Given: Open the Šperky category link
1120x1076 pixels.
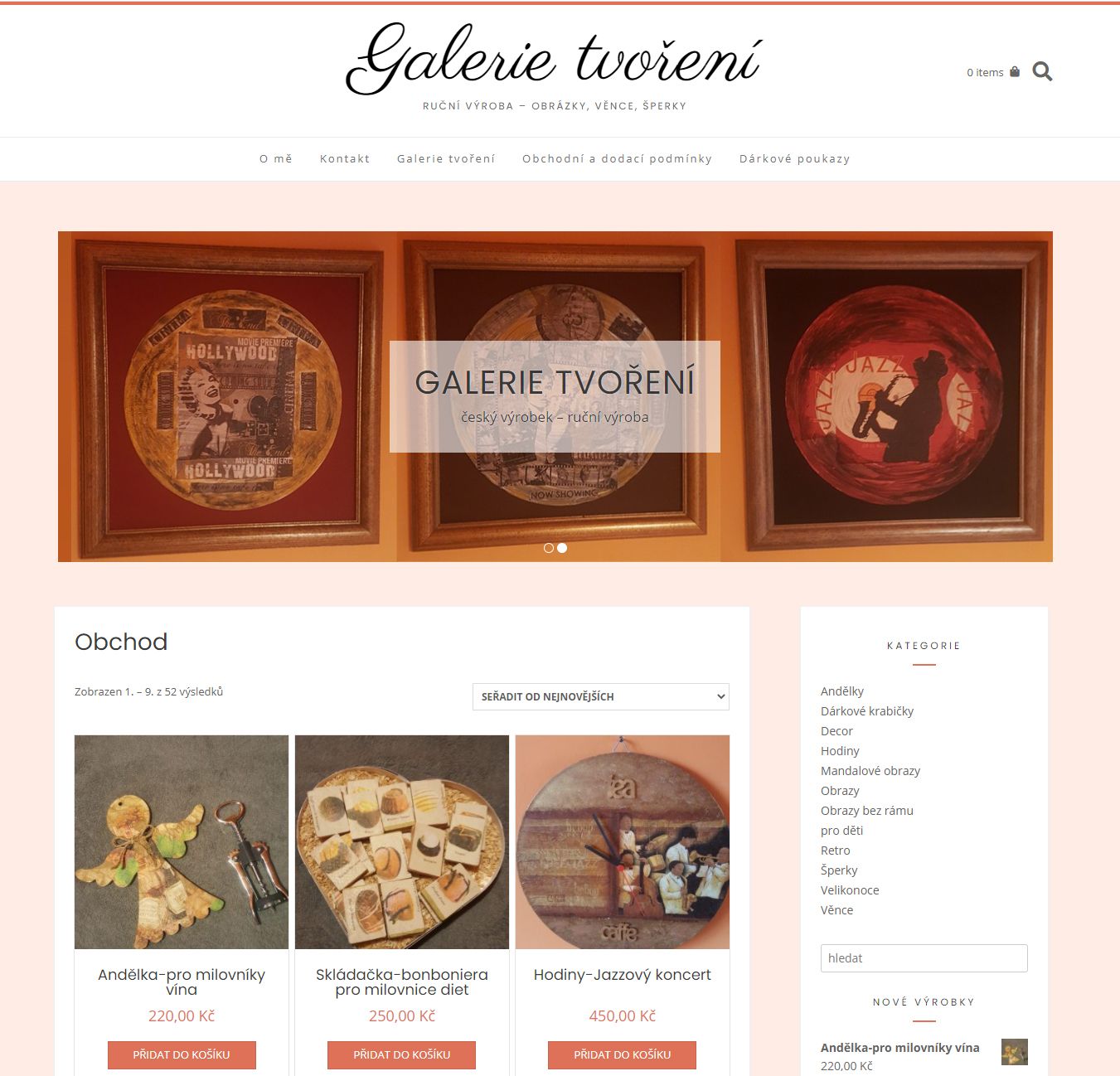Looking at the screenshot, I should (x=839, y=870).
